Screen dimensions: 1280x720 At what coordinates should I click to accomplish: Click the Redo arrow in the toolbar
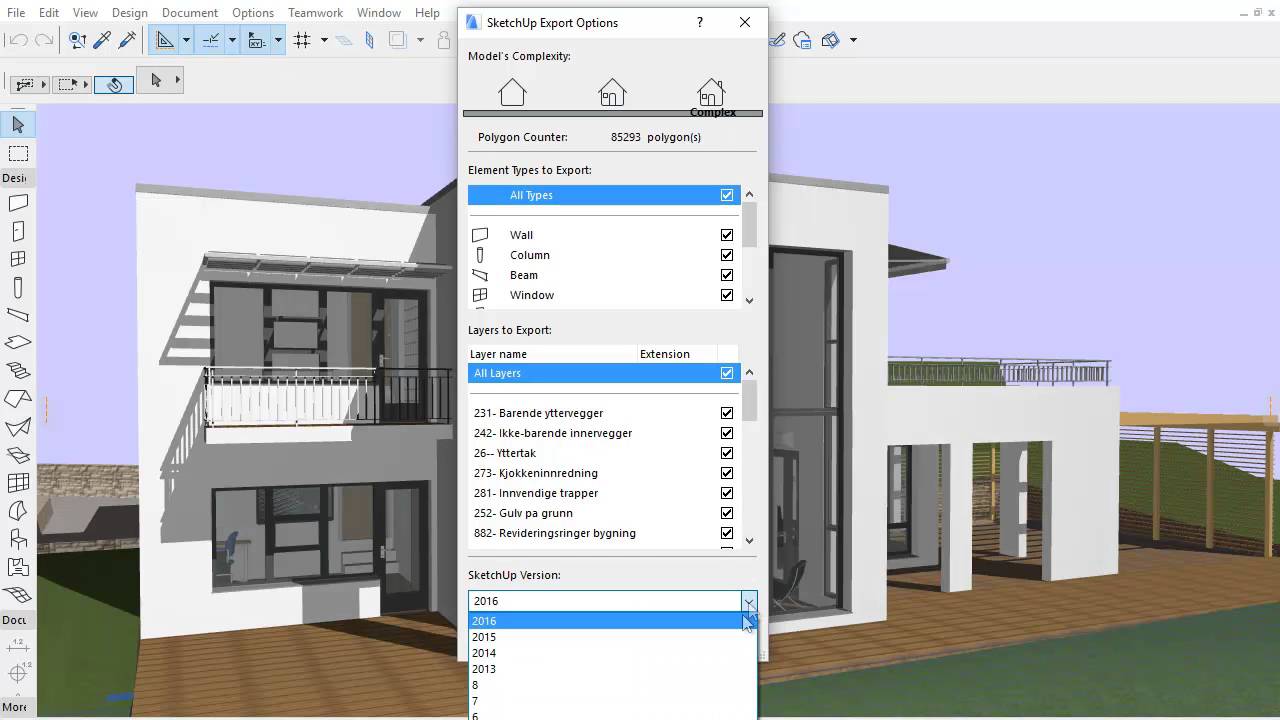point(43,40)
